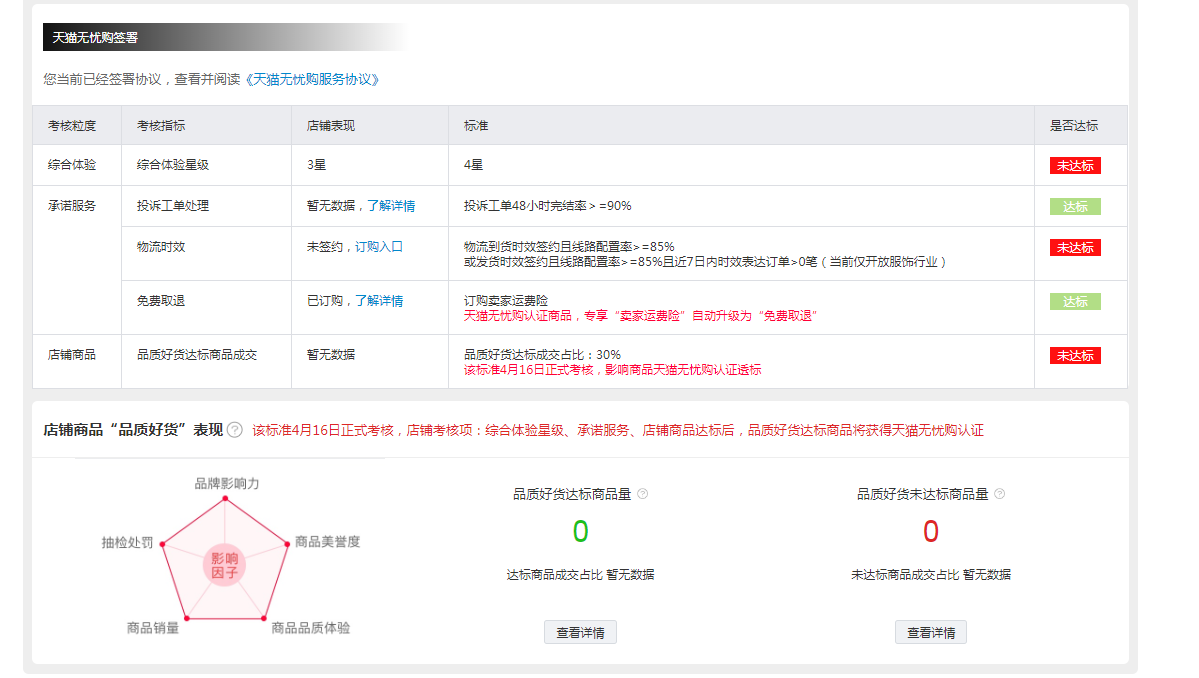Click 查看详情 under 品质好货未达标商品量
This screenshot has width=1199, height=678.
tap(931, 632)
